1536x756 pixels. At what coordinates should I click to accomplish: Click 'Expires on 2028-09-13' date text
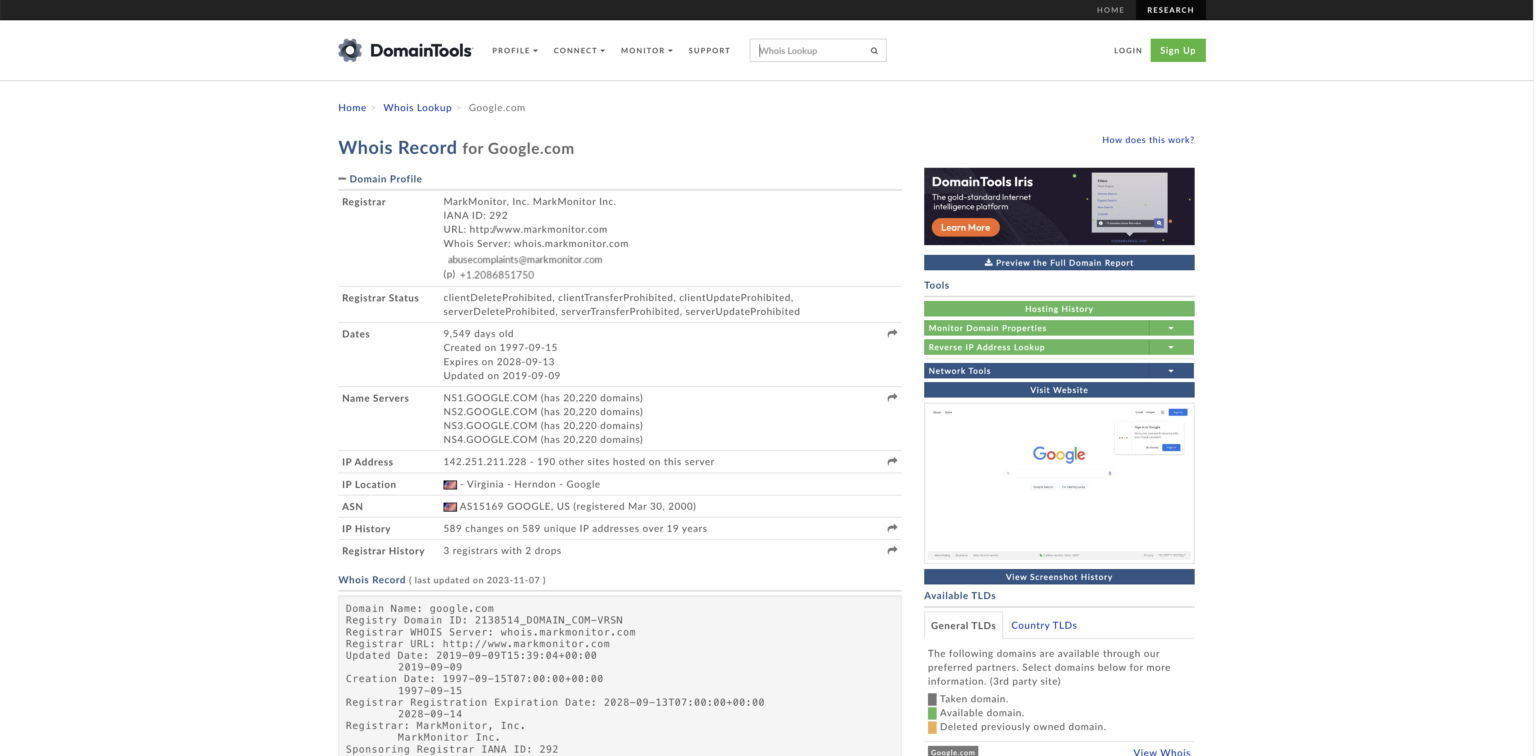coord(499,362)
